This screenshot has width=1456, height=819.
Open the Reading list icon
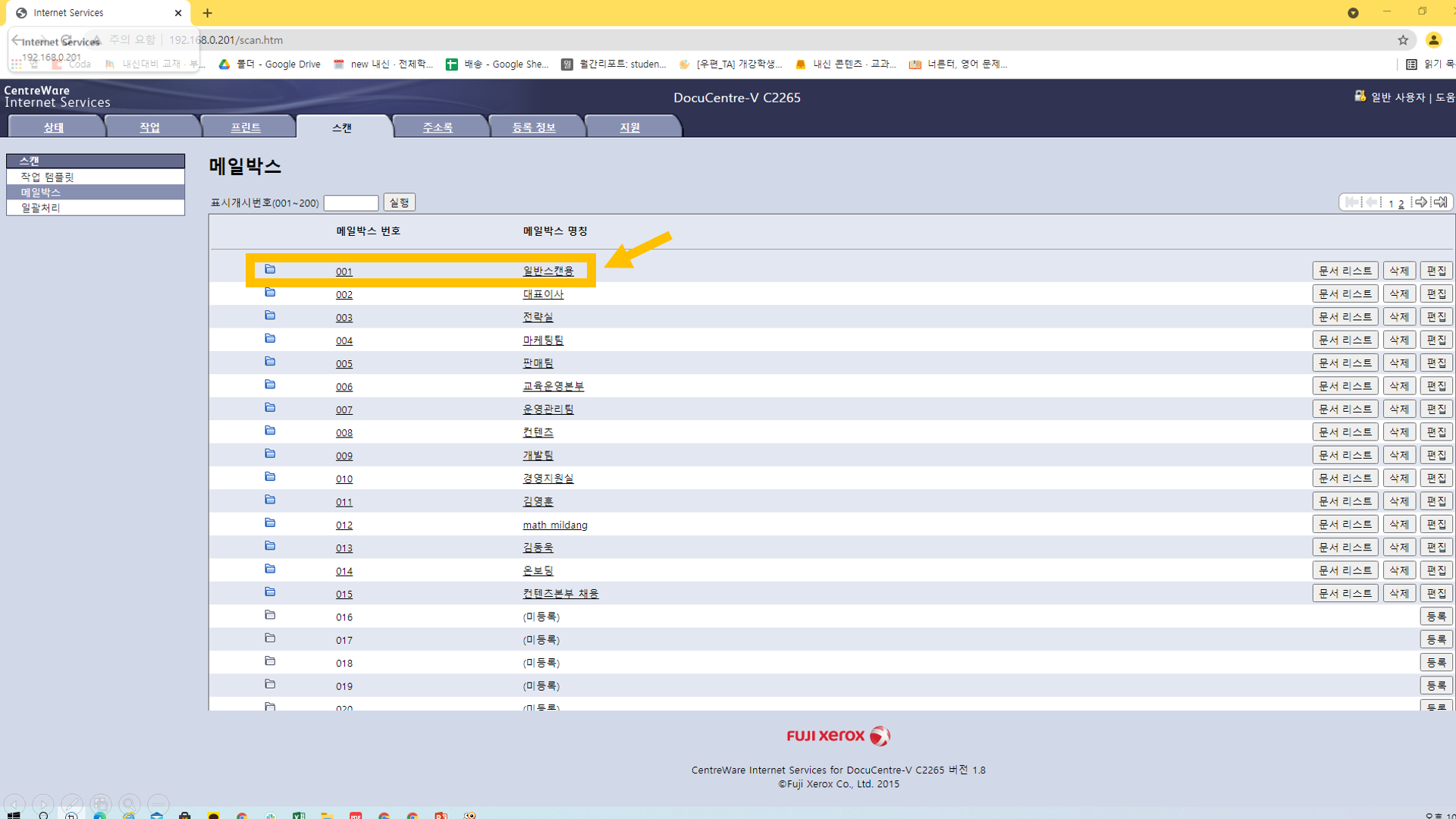point(1411,64)
